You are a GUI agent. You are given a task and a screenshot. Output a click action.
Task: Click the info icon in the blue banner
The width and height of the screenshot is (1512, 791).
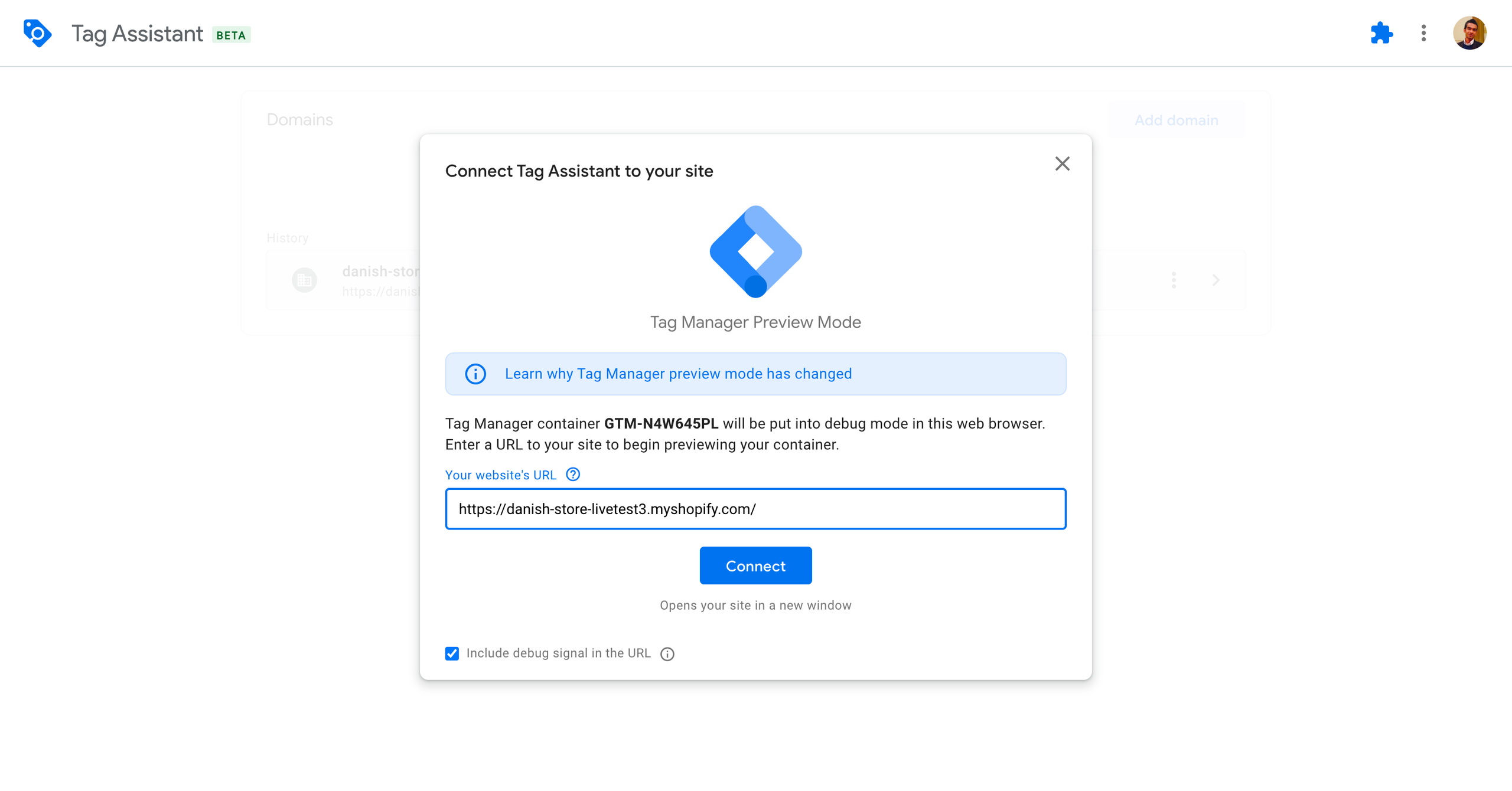tap(475, 374)
